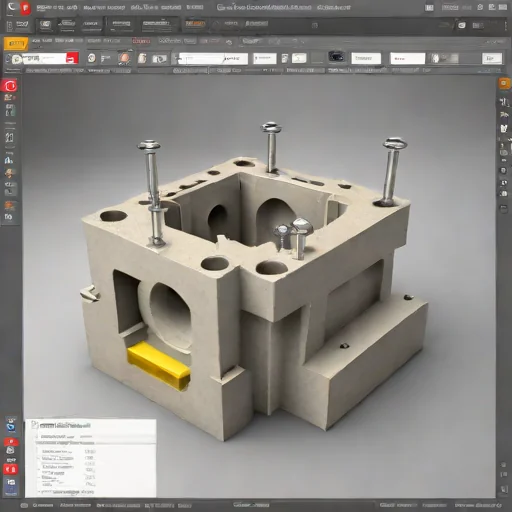The height and width of the screenshot is (512, 512).
Task: Select the orange shape icon in left sidebar
Action: pos(9,205)
